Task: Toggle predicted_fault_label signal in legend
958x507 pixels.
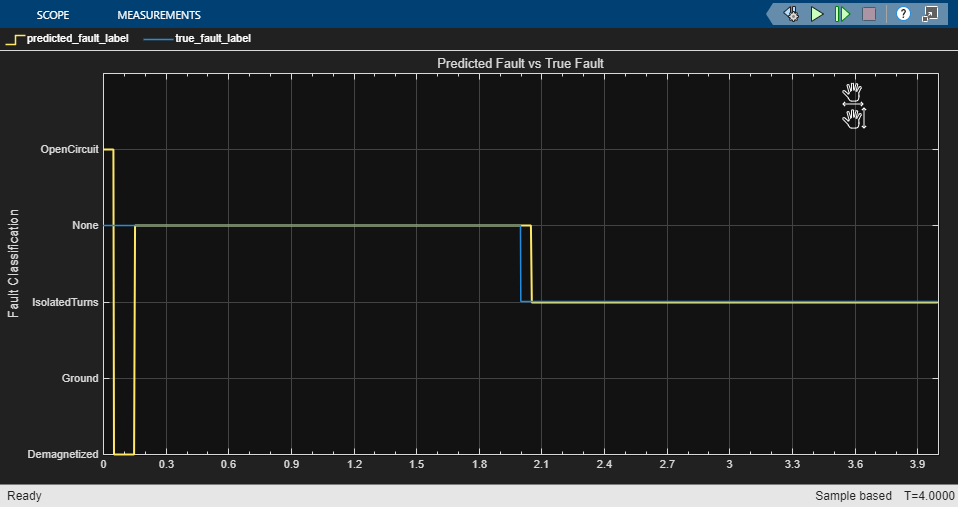Action: tap(77, 39)
